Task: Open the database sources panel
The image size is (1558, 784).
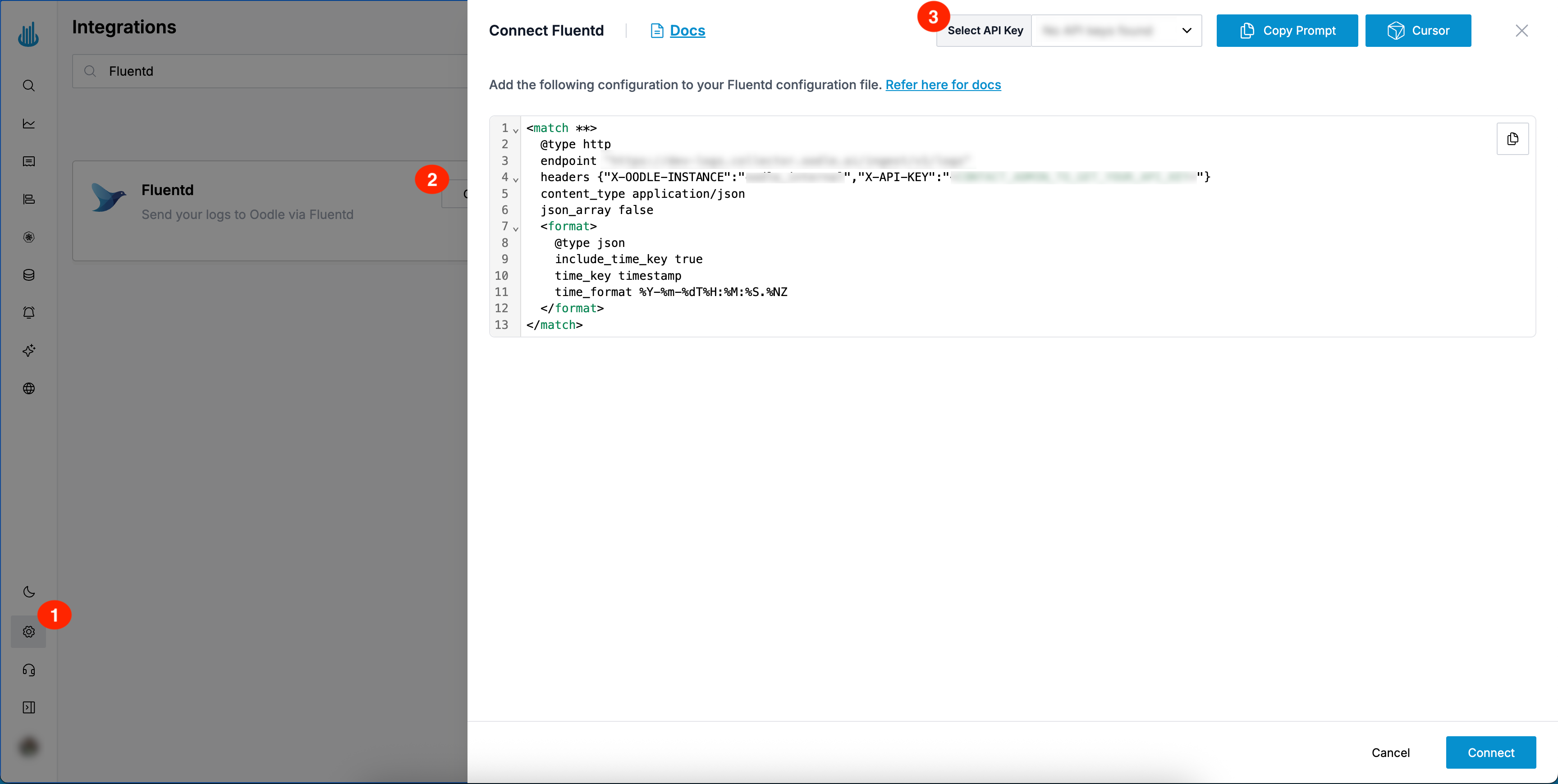Action: point(28,275)
